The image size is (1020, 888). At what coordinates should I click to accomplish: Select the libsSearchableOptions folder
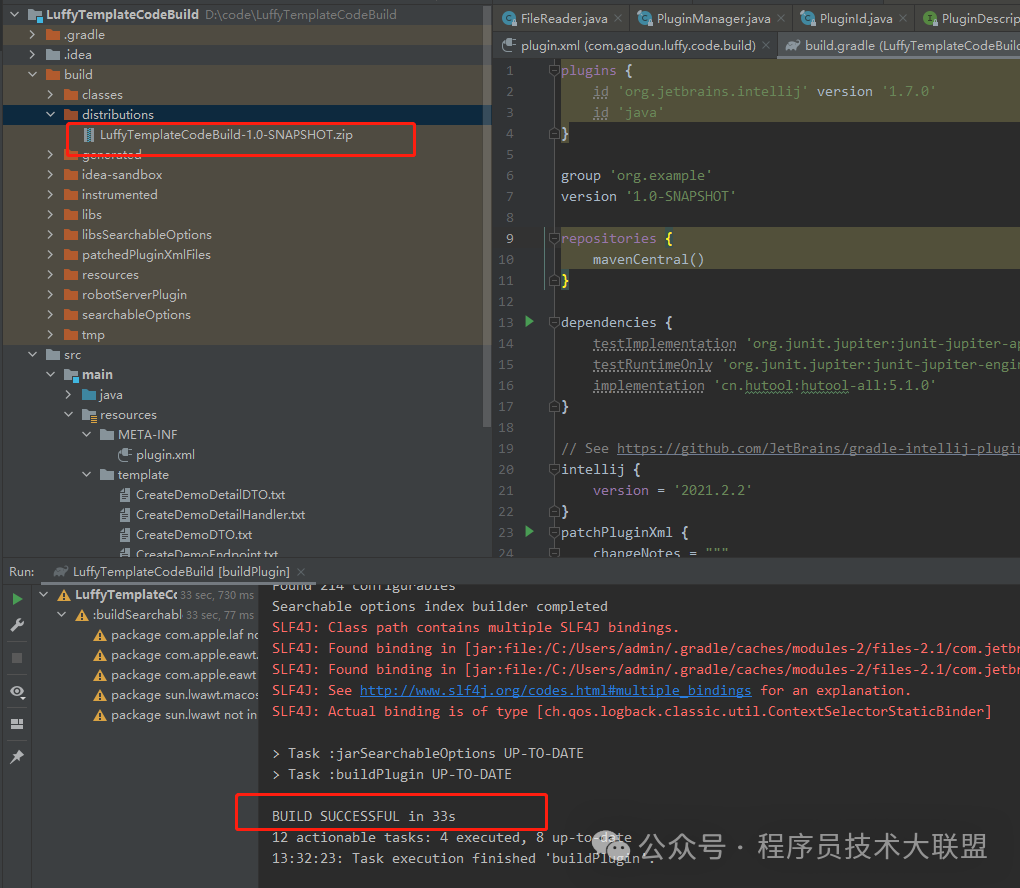146,235
